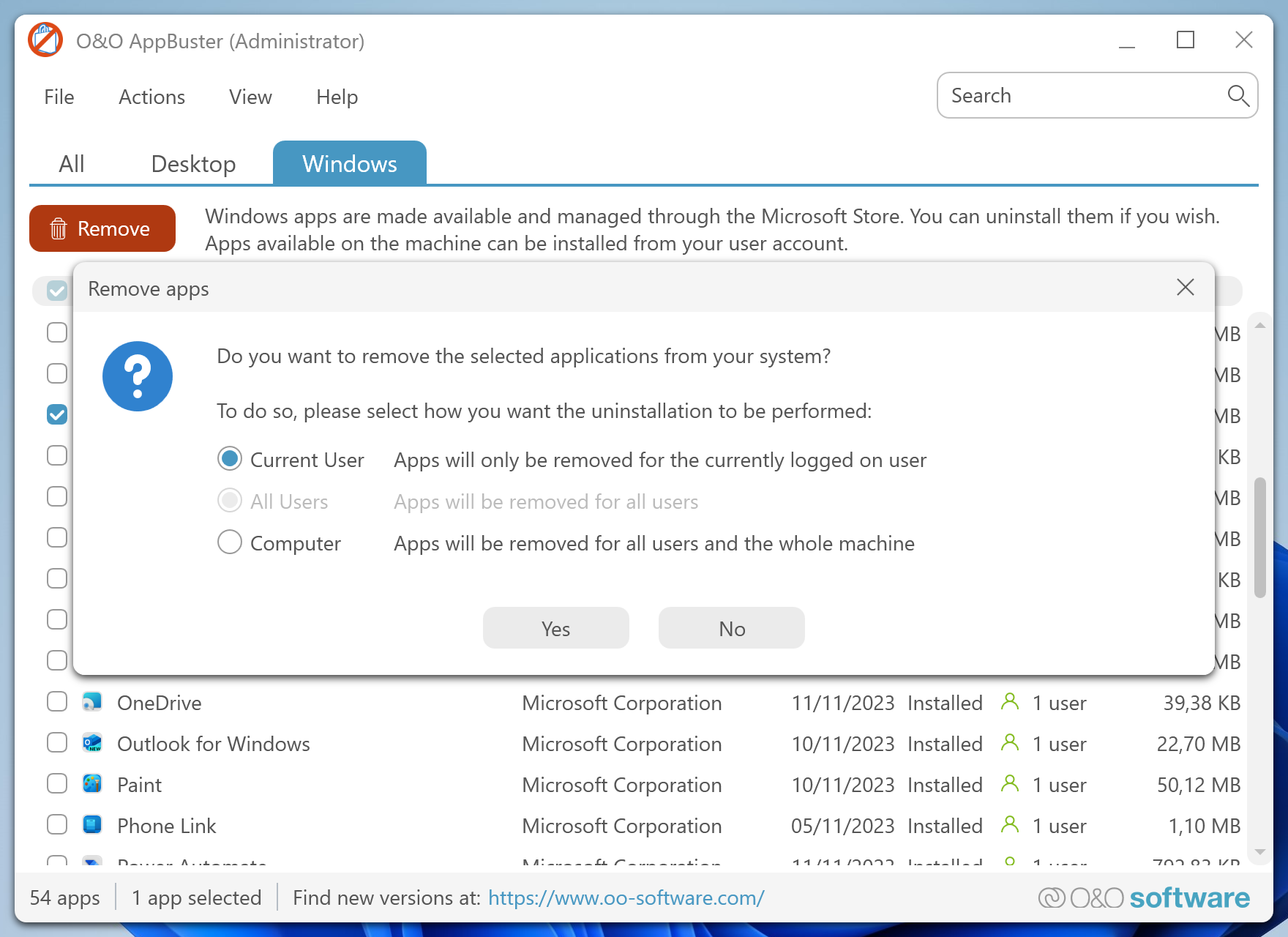Maximize the AppBuster window
The height and width of the screenshot is (937, 1288).
pos(1186,40)
